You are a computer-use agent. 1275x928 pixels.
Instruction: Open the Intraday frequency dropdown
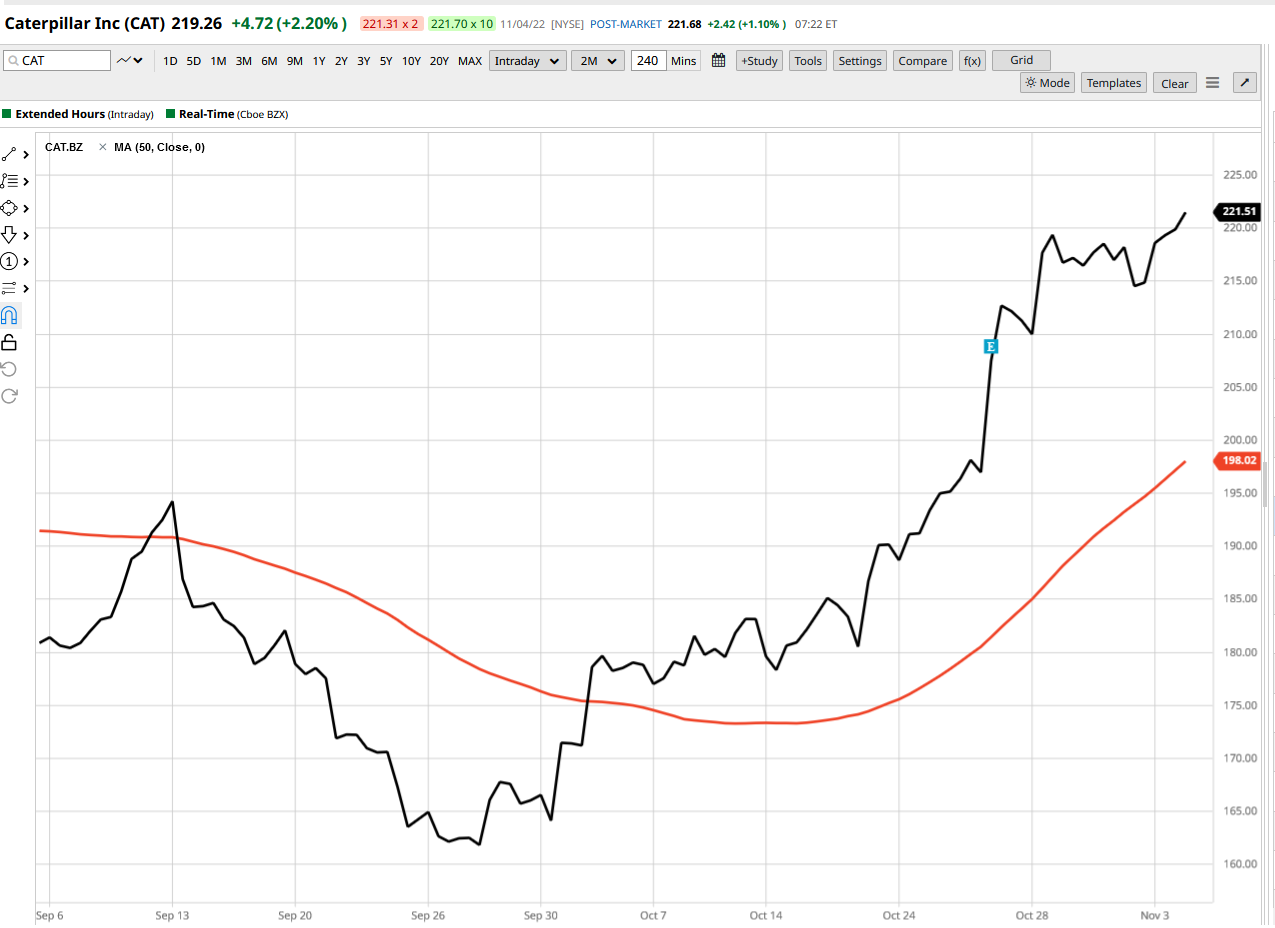pos(528,61)
